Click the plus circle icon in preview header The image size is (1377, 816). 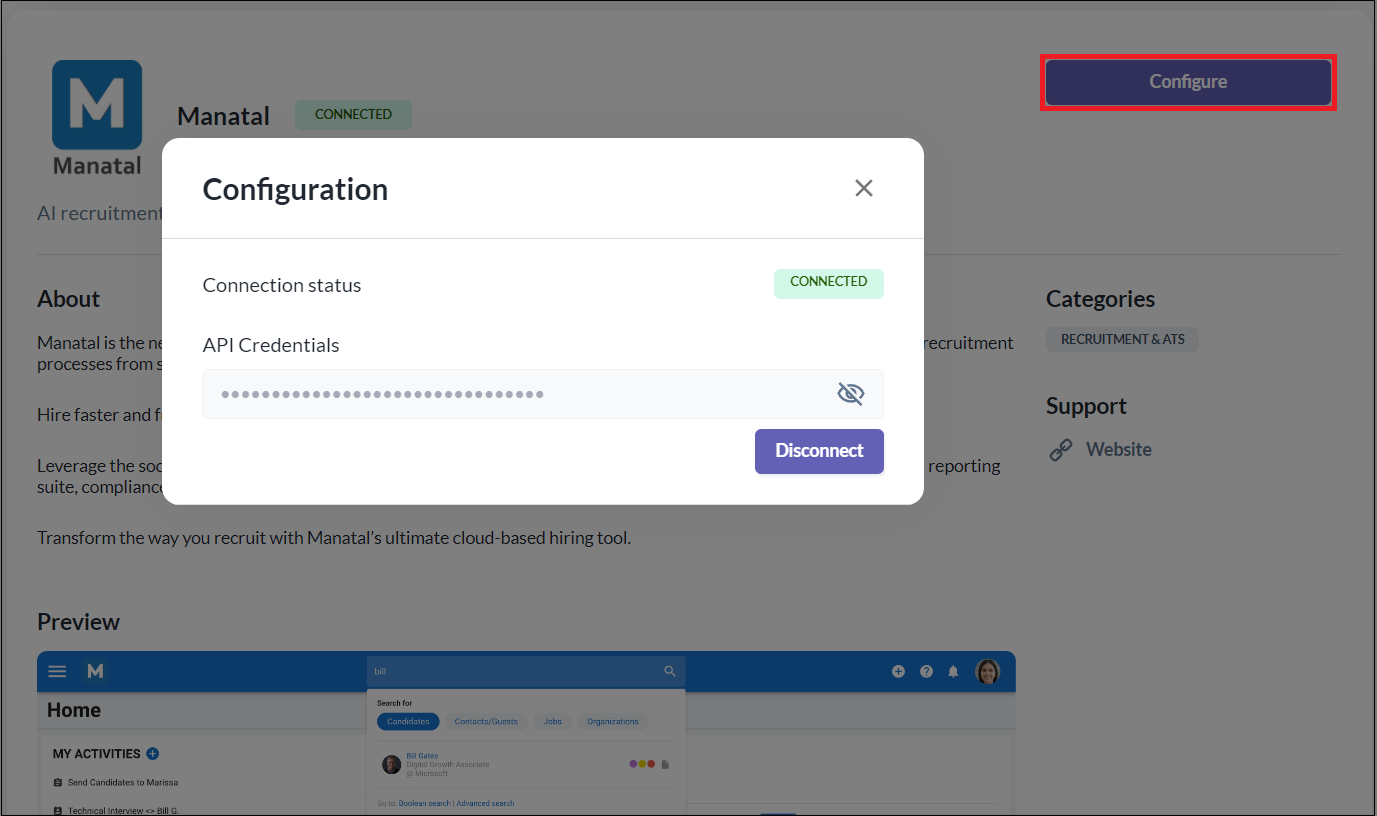tap(898, 672)
